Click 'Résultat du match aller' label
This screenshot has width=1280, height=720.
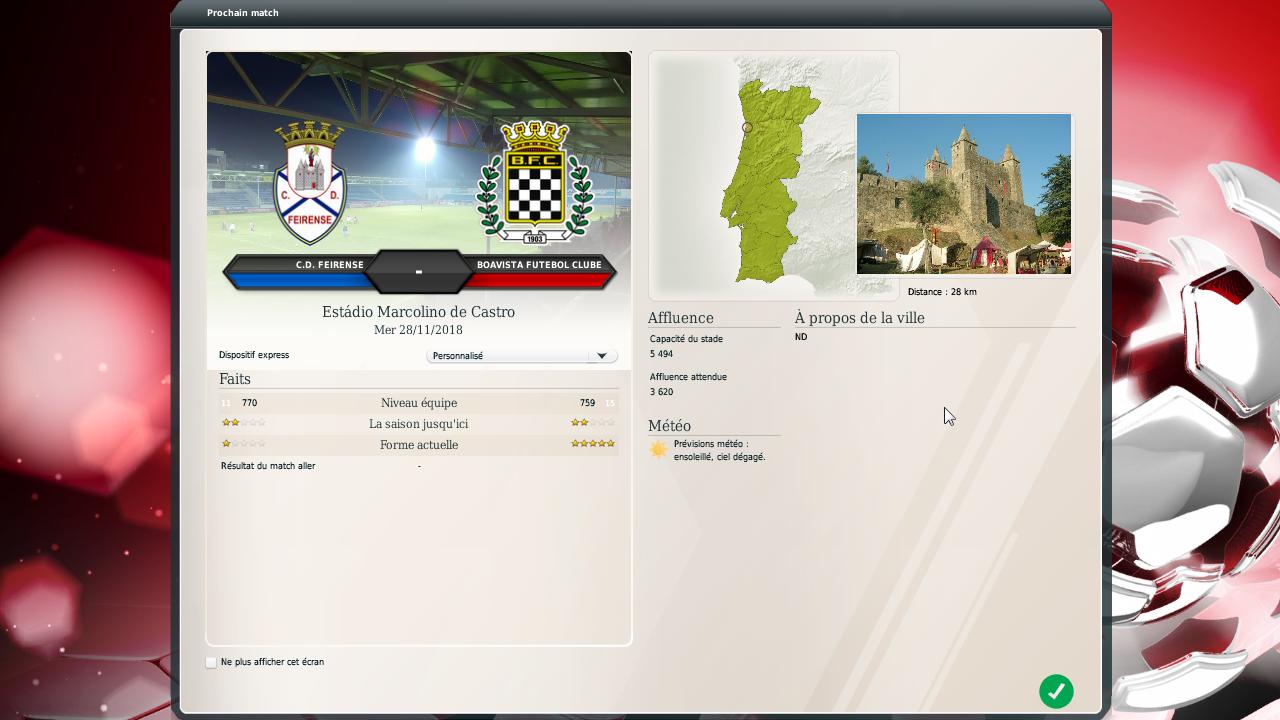(x=268, y=466)
